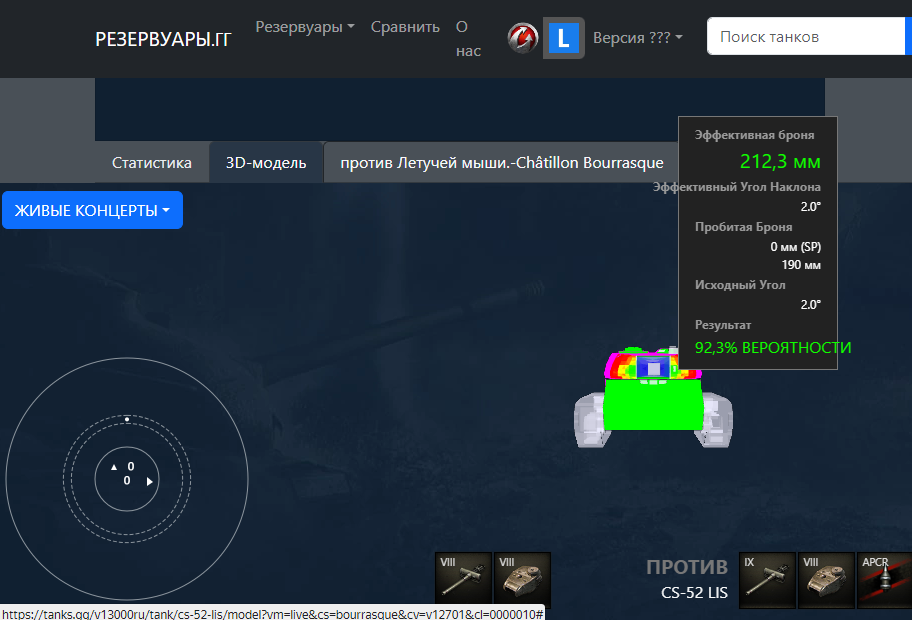Switch to the 3D-модель tab

tap(266, 162)
